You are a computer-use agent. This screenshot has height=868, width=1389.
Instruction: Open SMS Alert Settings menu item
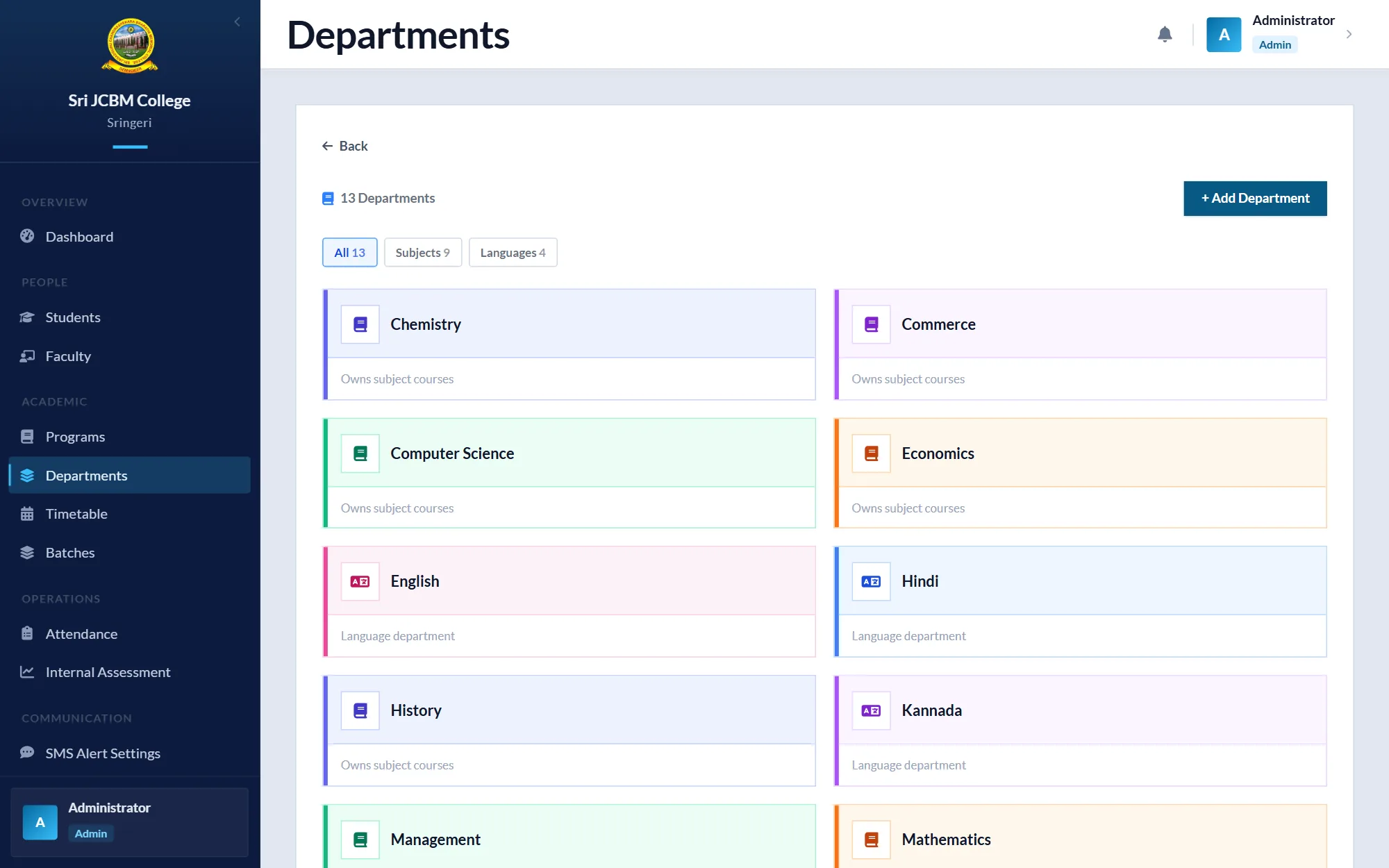[x=129, y=753]
